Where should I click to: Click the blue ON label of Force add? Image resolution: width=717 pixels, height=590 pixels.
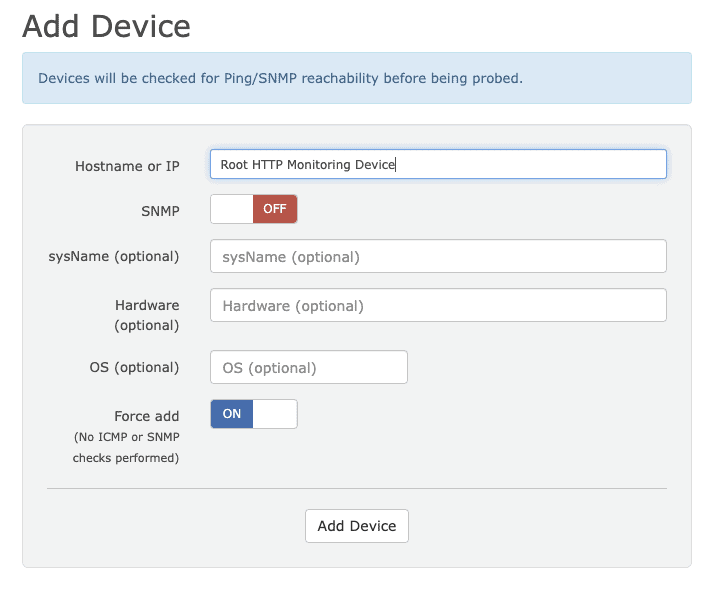click(232, 414)
